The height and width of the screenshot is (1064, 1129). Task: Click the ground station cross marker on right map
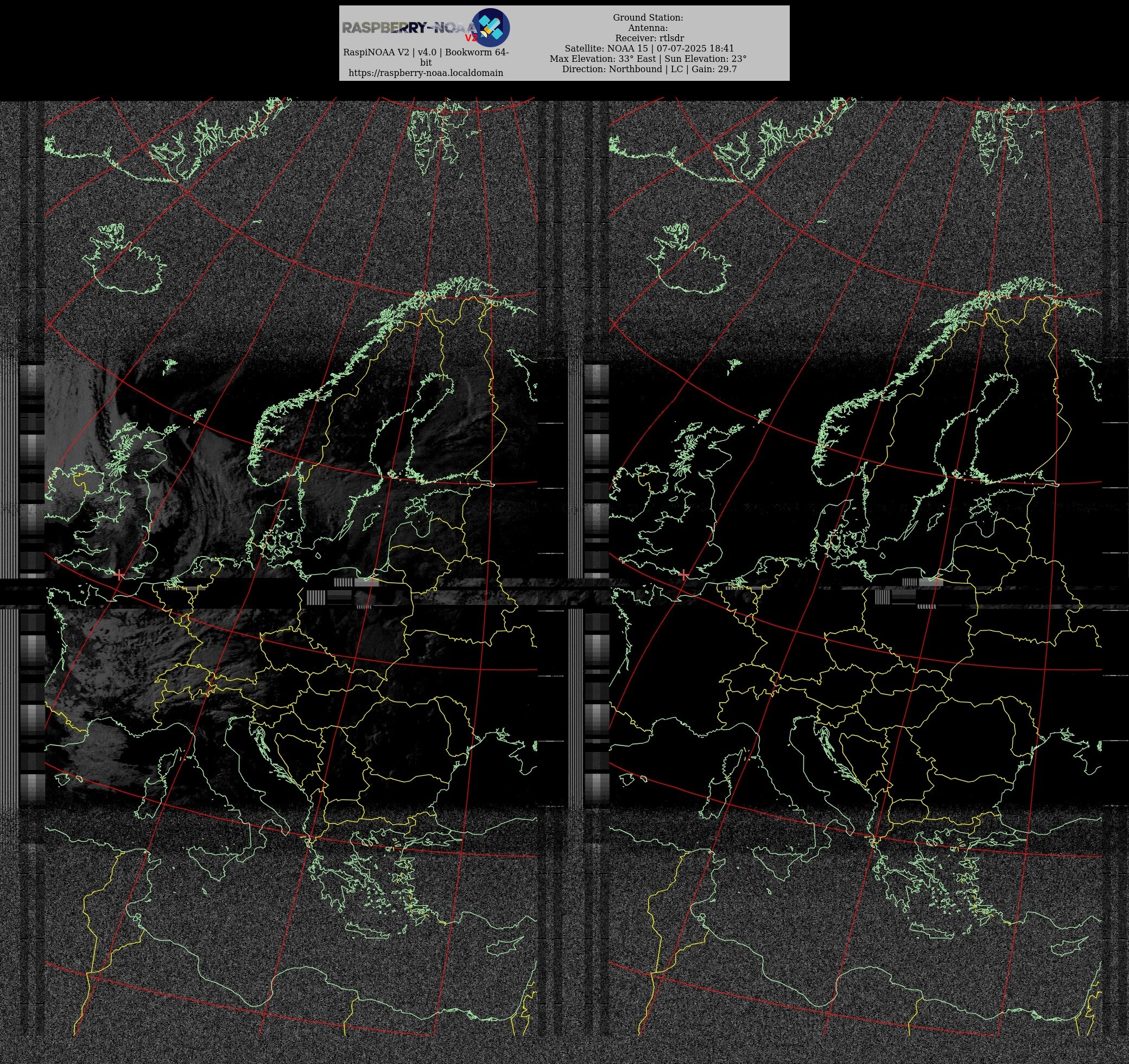(684, 575)
